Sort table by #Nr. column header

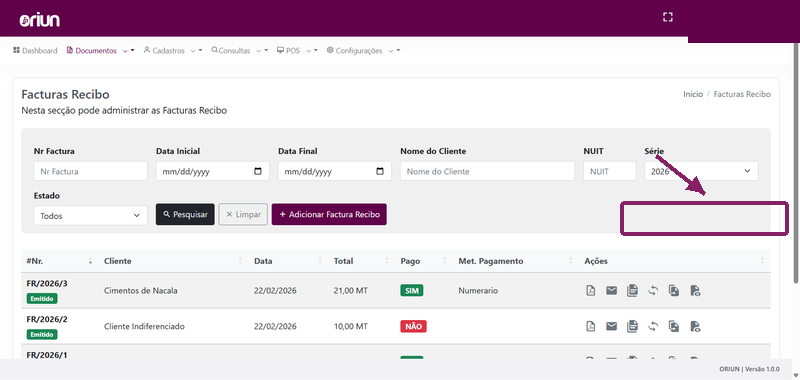(x=35, y=261)
